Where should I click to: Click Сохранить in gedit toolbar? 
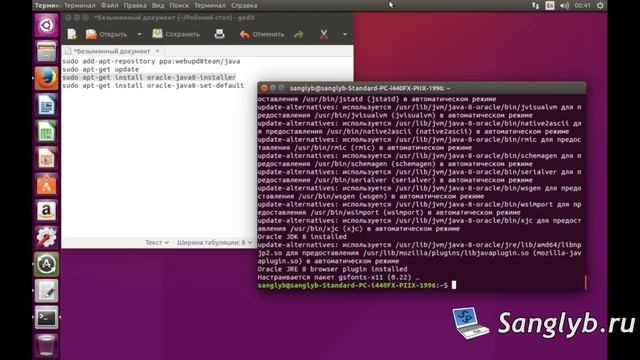(176, 34)
